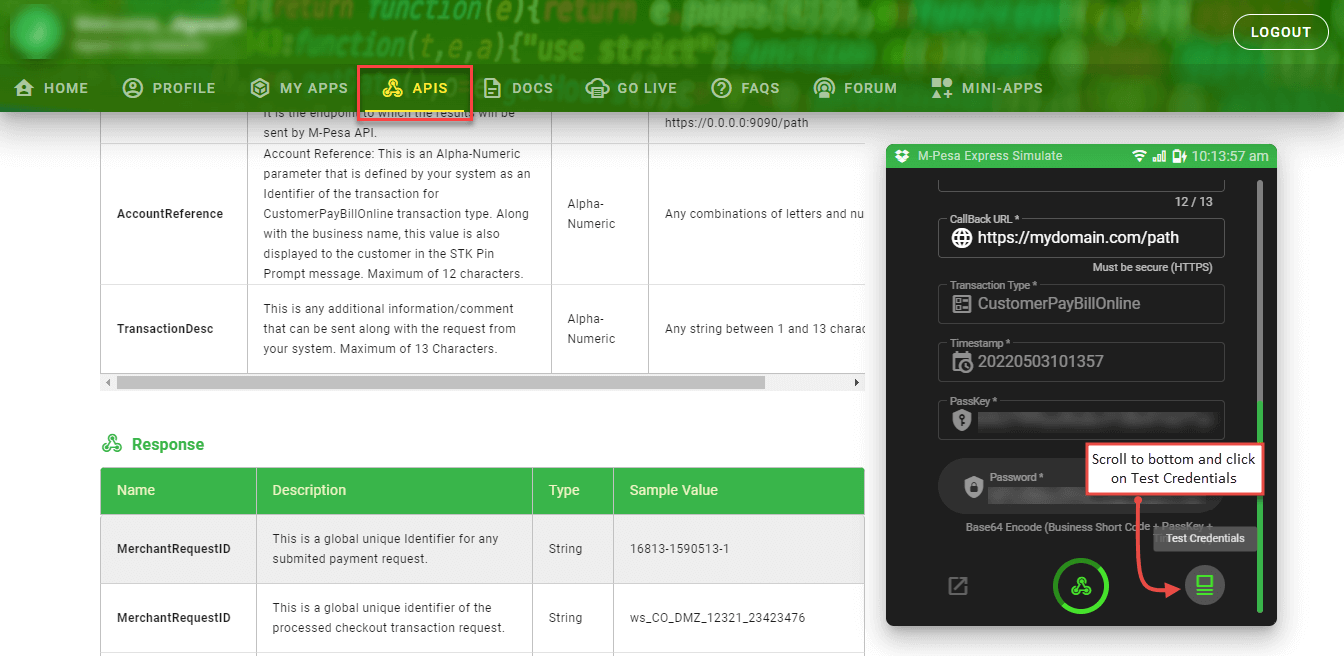This screenshot has width=1344, height=656.
Task: Click the TransactionDesc parameter name
Action: 165,329
